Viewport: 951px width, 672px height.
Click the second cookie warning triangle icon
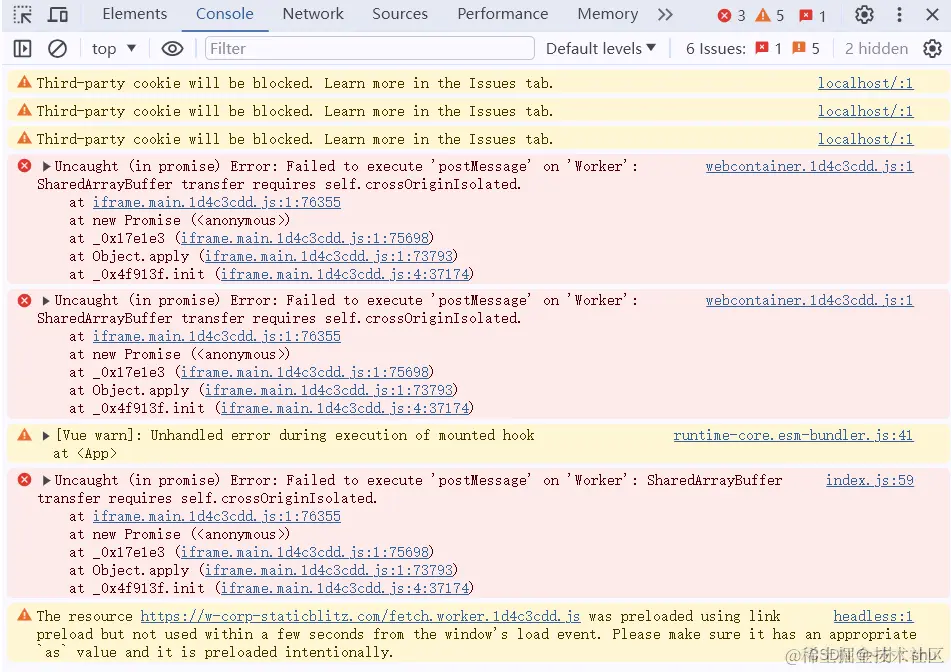tap(24, 110)
